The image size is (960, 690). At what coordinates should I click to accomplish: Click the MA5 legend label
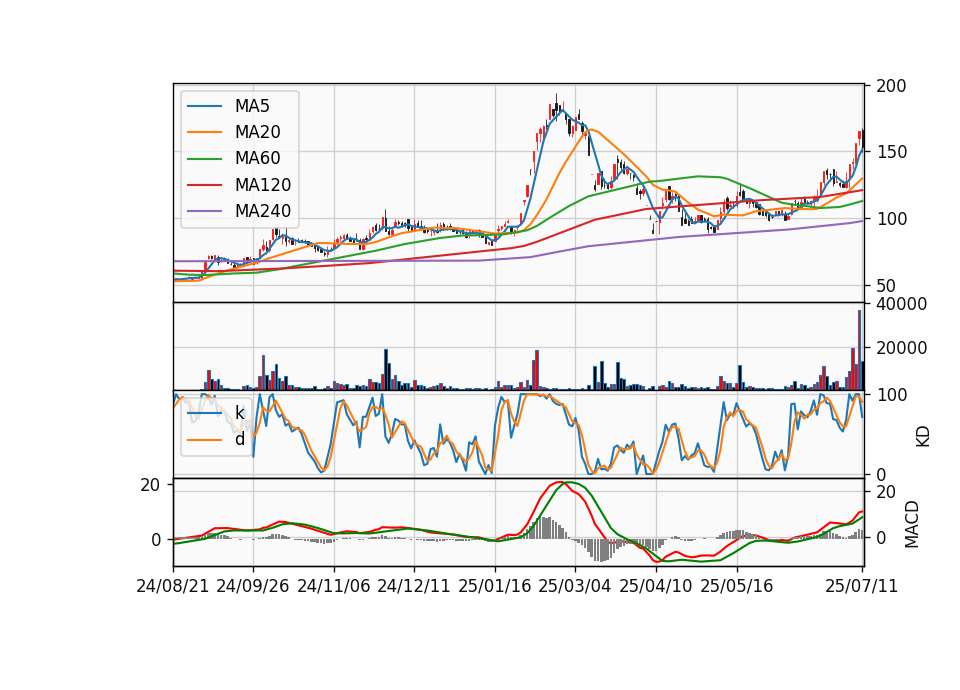click(252, 106)
